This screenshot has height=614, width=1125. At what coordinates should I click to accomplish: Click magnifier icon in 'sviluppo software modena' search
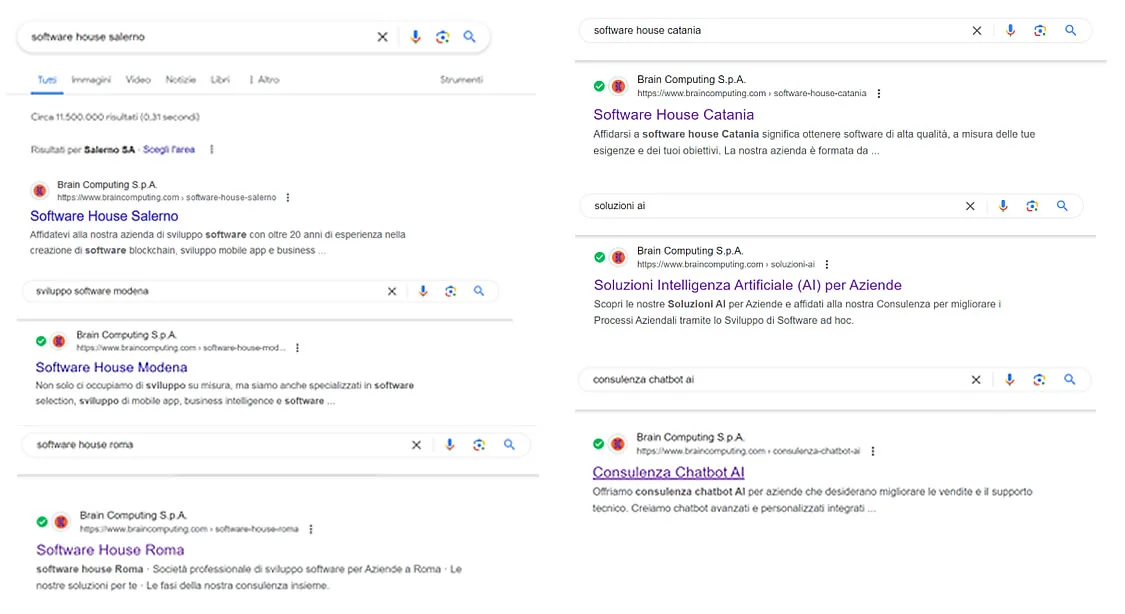(x=479, y=291)
